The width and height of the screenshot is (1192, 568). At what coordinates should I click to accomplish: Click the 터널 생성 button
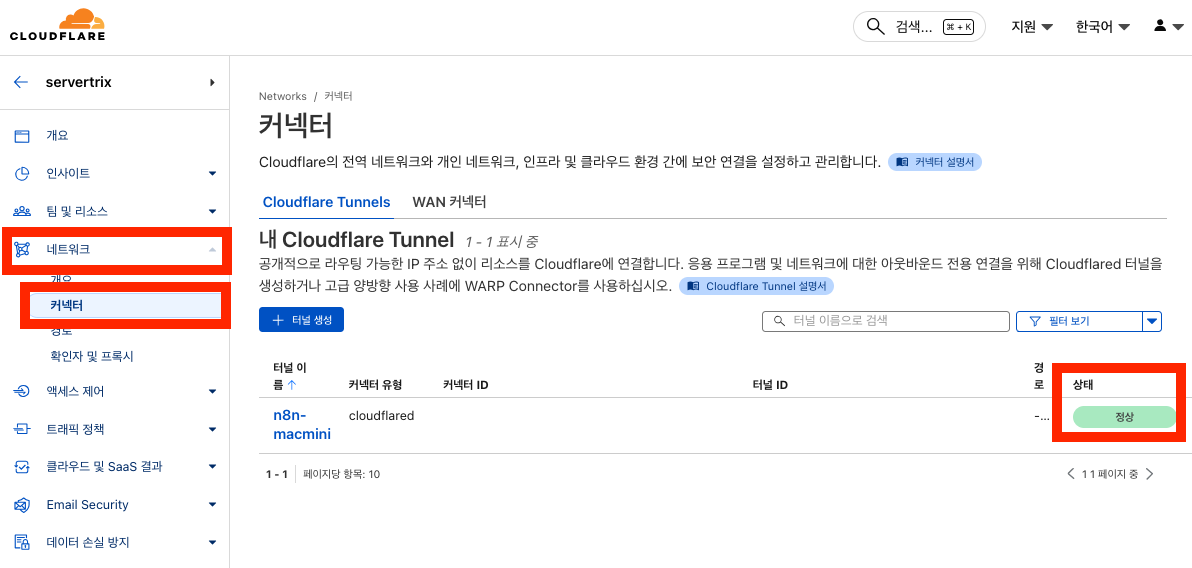click(x=302, y=320)
